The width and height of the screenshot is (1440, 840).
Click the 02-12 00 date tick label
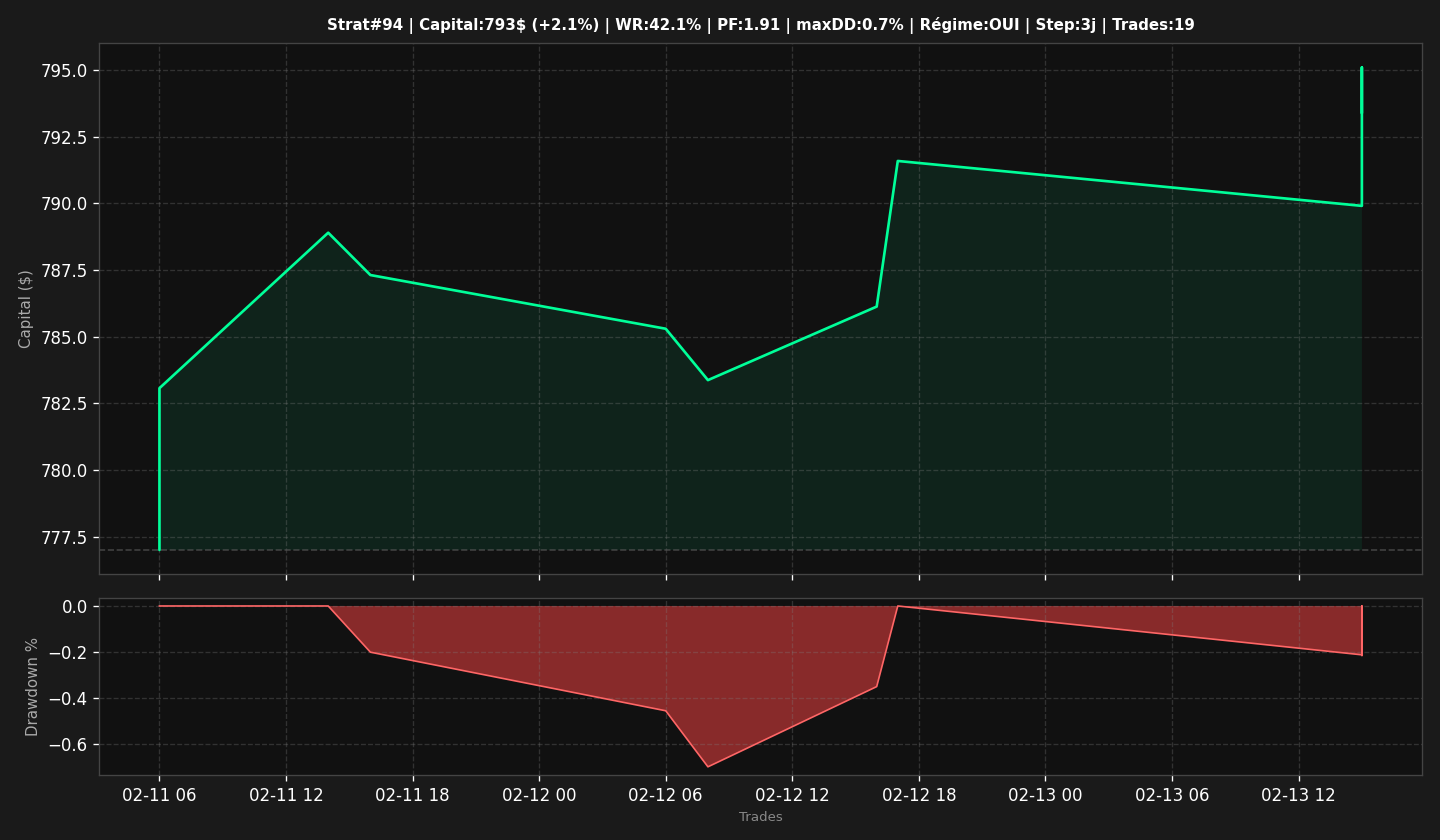click(x=539, y=796)
